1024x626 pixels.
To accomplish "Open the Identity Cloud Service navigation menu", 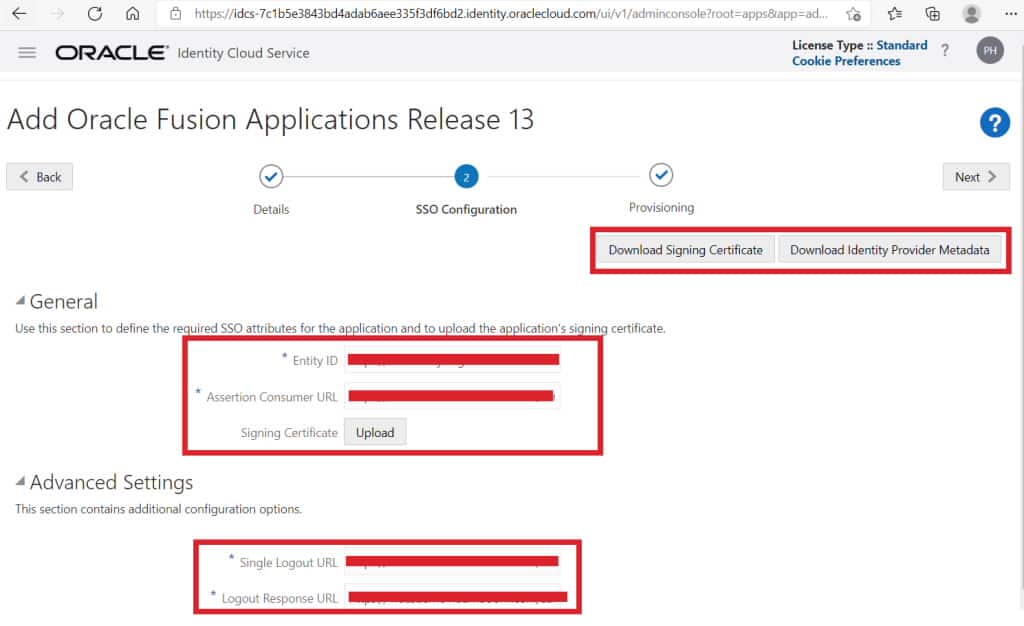I will point(27,52).
